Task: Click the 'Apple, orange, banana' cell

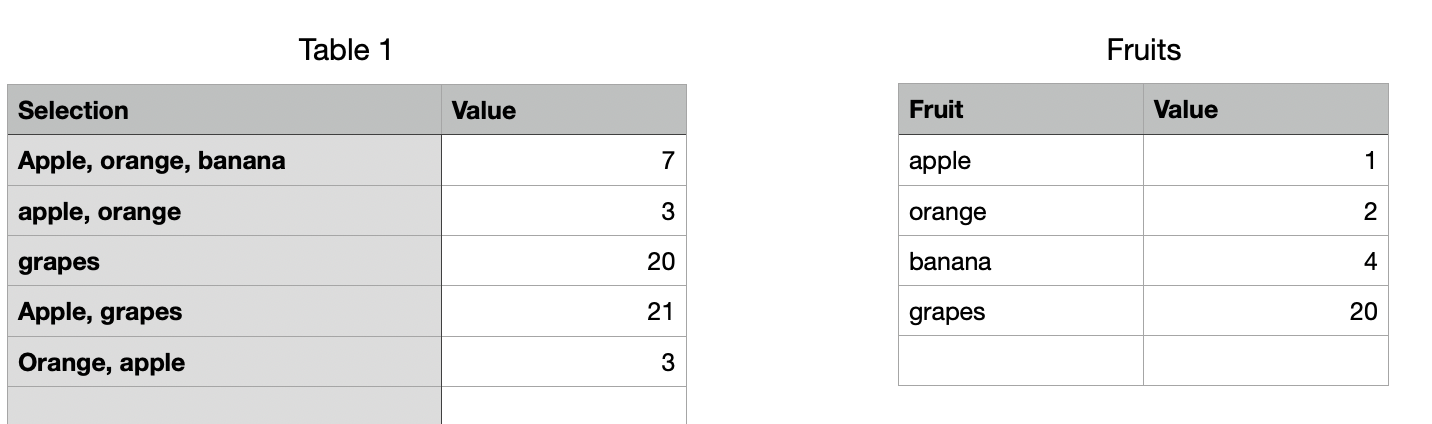Action: click(224, 160)
